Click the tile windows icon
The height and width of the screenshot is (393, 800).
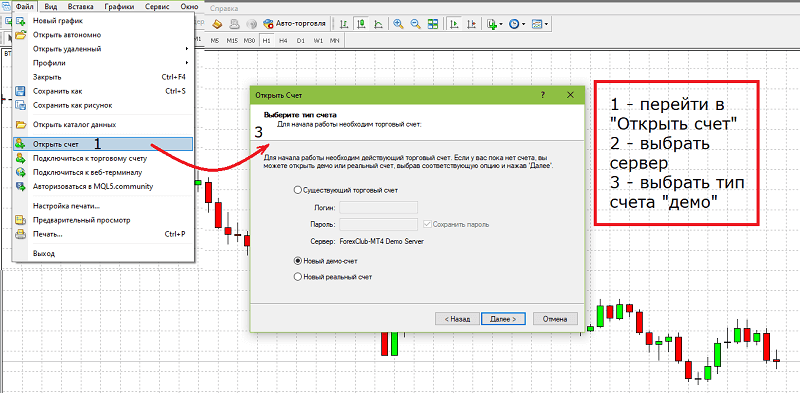433,23
